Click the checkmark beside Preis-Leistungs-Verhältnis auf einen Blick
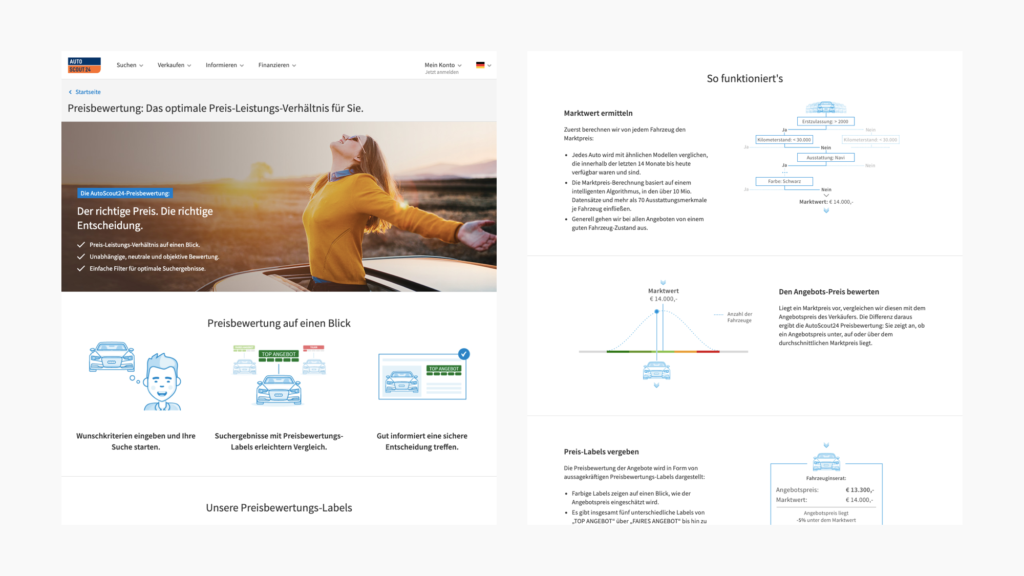Viewport: 1024px width, 576px height. coord(81,244)
